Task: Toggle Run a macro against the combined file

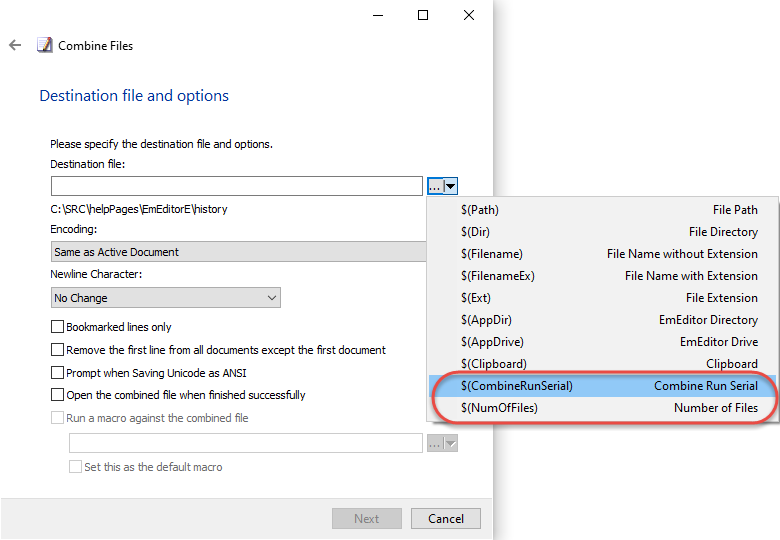Action: click(58, 418)
